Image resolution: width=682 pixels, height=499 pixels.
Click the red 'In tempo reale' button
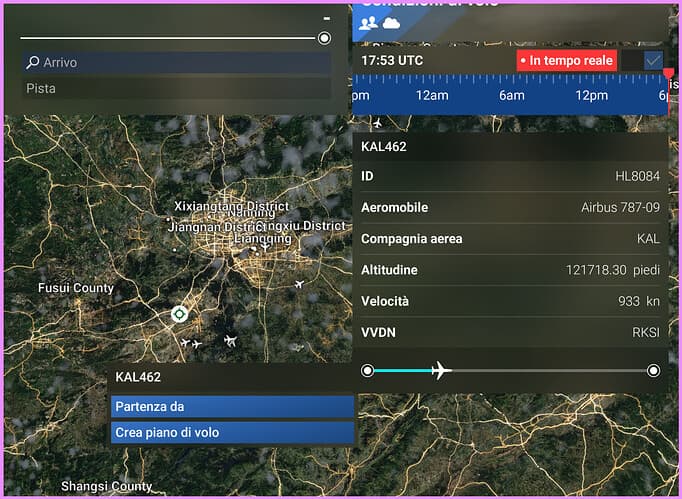pos(566,61)
